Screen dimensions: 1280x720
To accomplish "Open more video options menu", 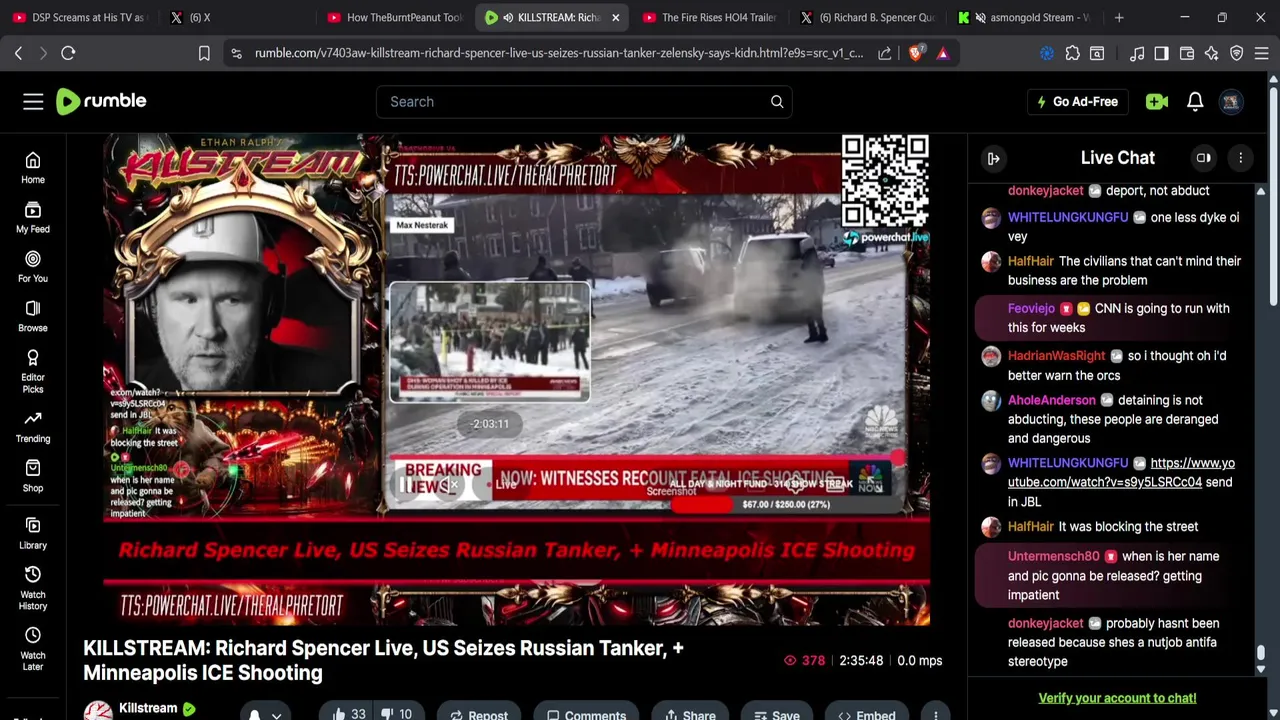I will (935, 714).
